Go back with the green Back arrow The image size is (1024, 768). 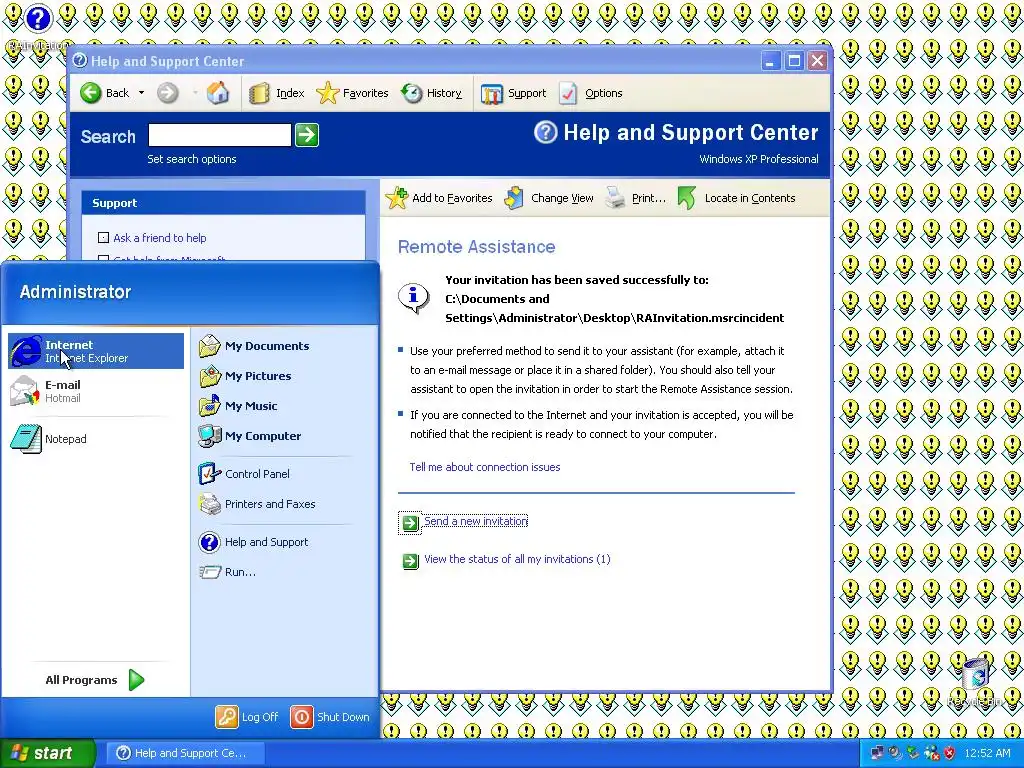(x=104, y=93)
